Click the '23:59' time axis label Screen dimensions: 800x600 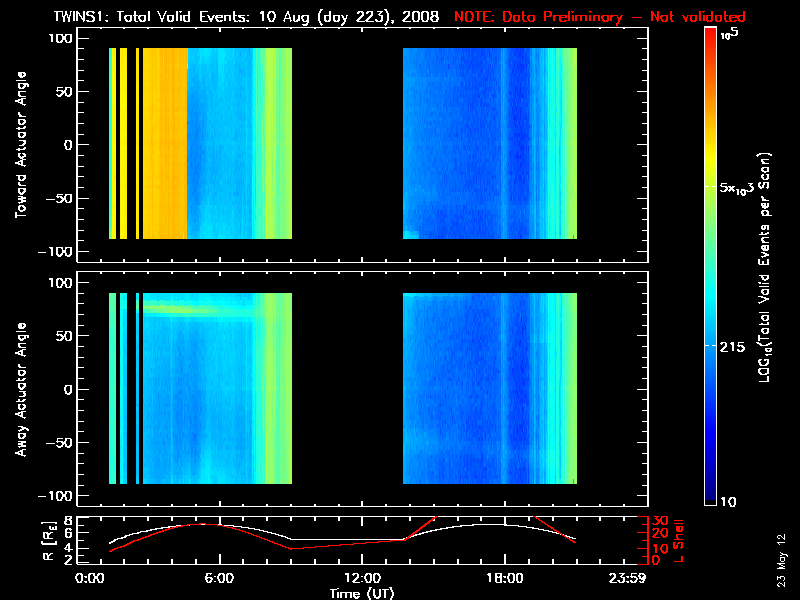pyautogui.click(x=628, y=578)
